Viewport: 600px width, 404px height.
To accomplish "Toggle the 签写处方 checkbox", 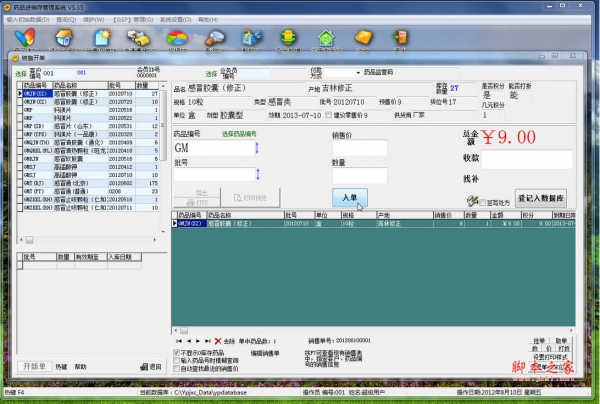I will [484, 202].
